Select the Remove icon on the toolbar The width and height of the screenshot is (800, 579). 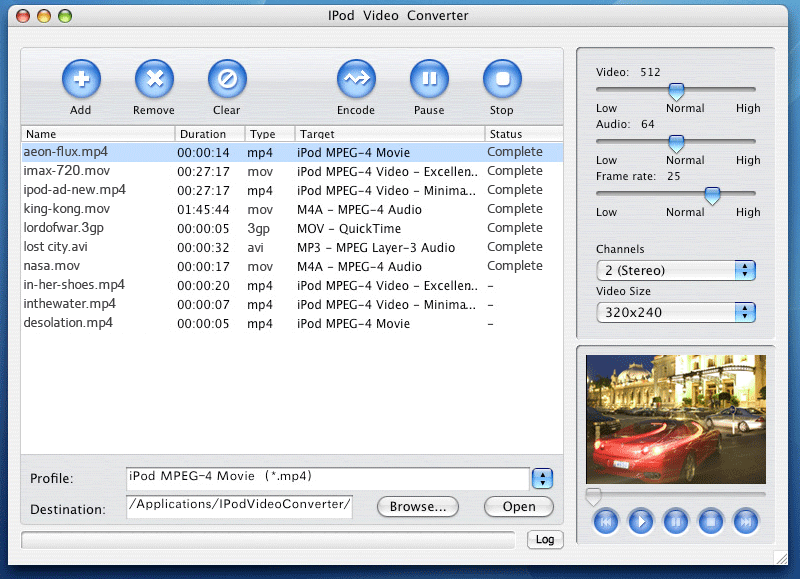click(x=153, y=80)
